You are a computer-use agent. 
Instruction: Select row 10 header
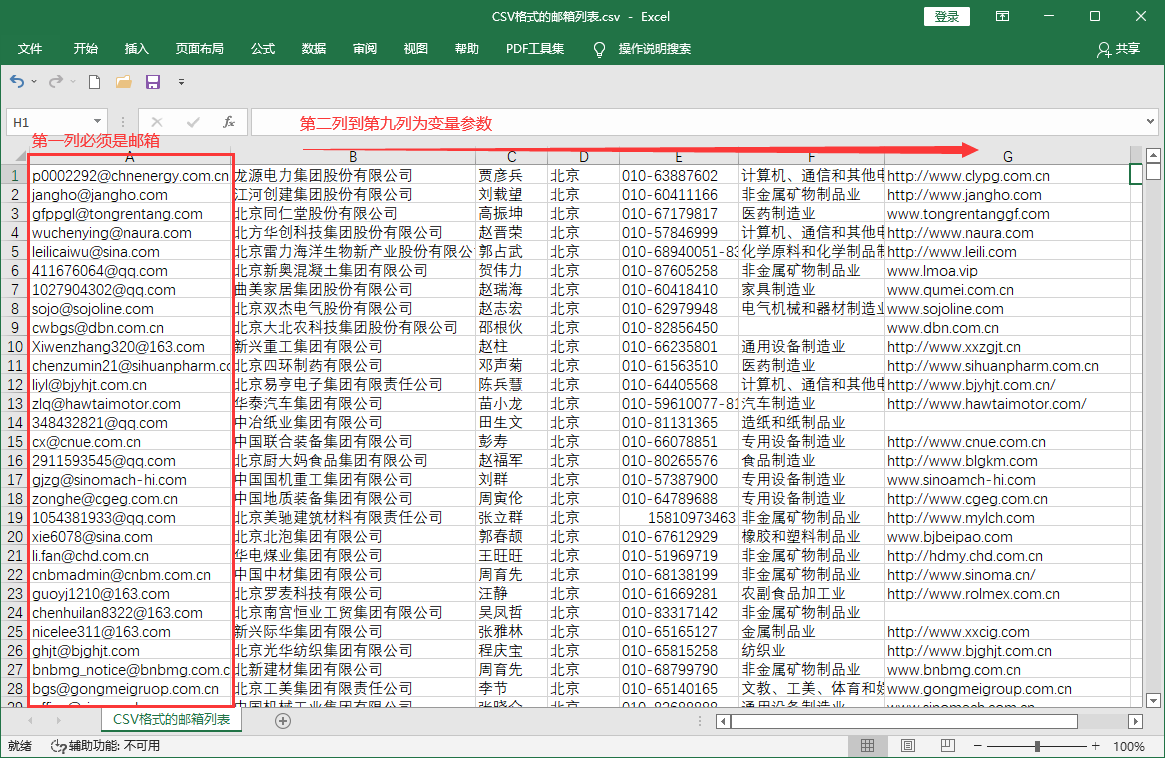point(14,347)
